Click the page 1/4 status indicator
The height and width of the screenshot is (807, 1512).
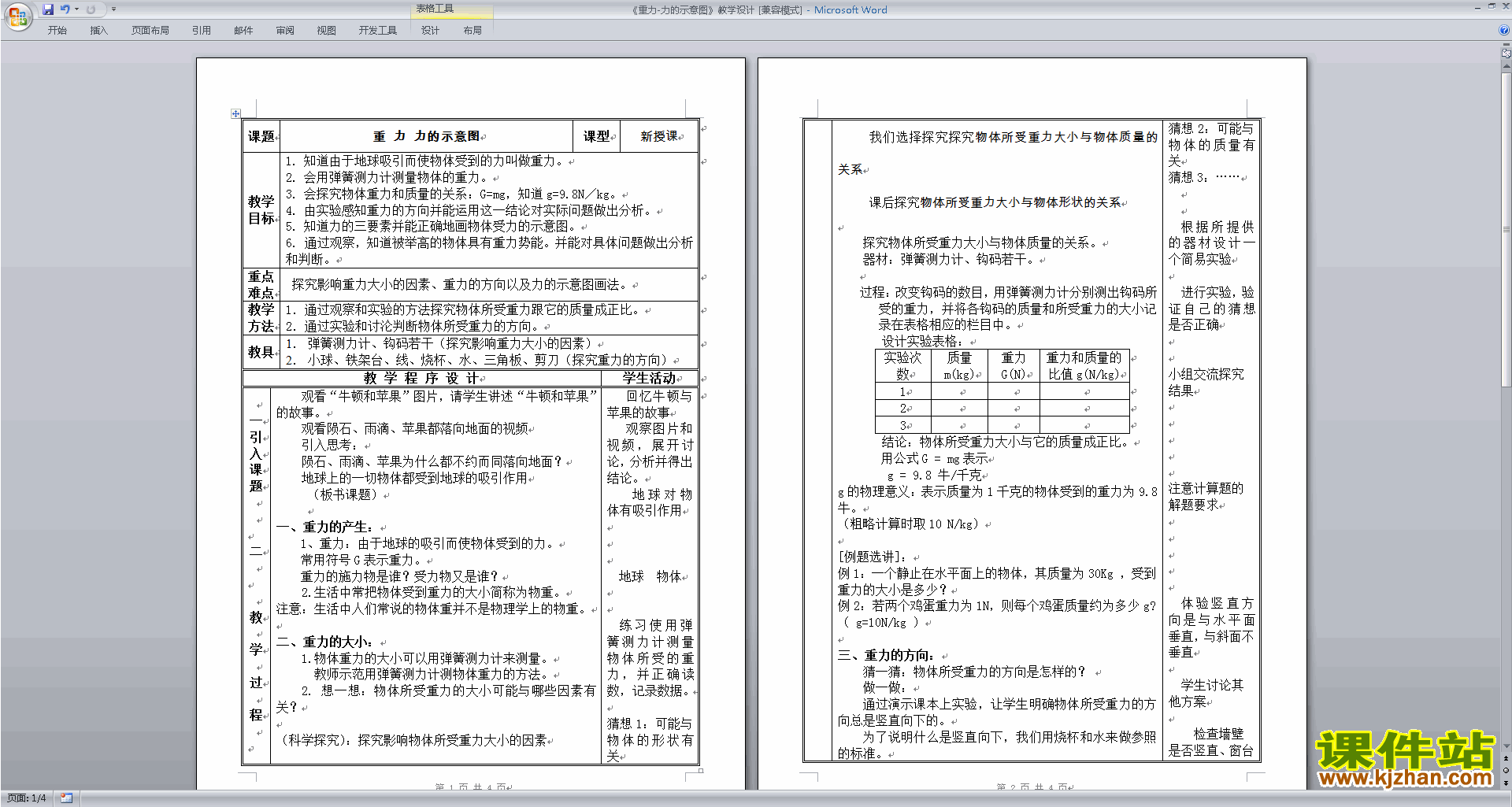click(26, 798)
